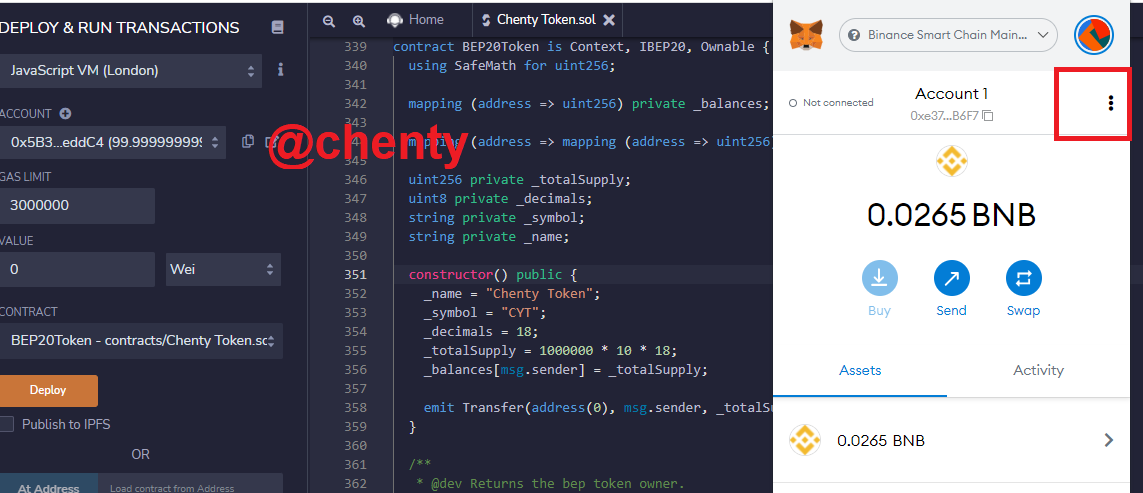Click 'contract BEP20Token is Context' line

pos(581,47)
